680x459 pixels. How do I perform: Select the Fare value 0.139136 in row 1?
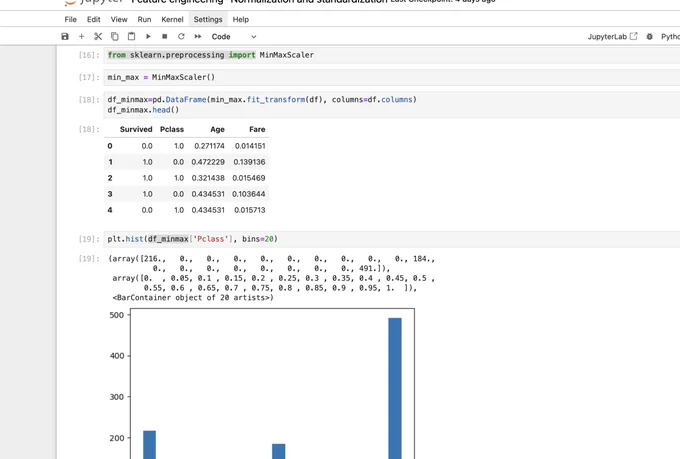[249, 162]
